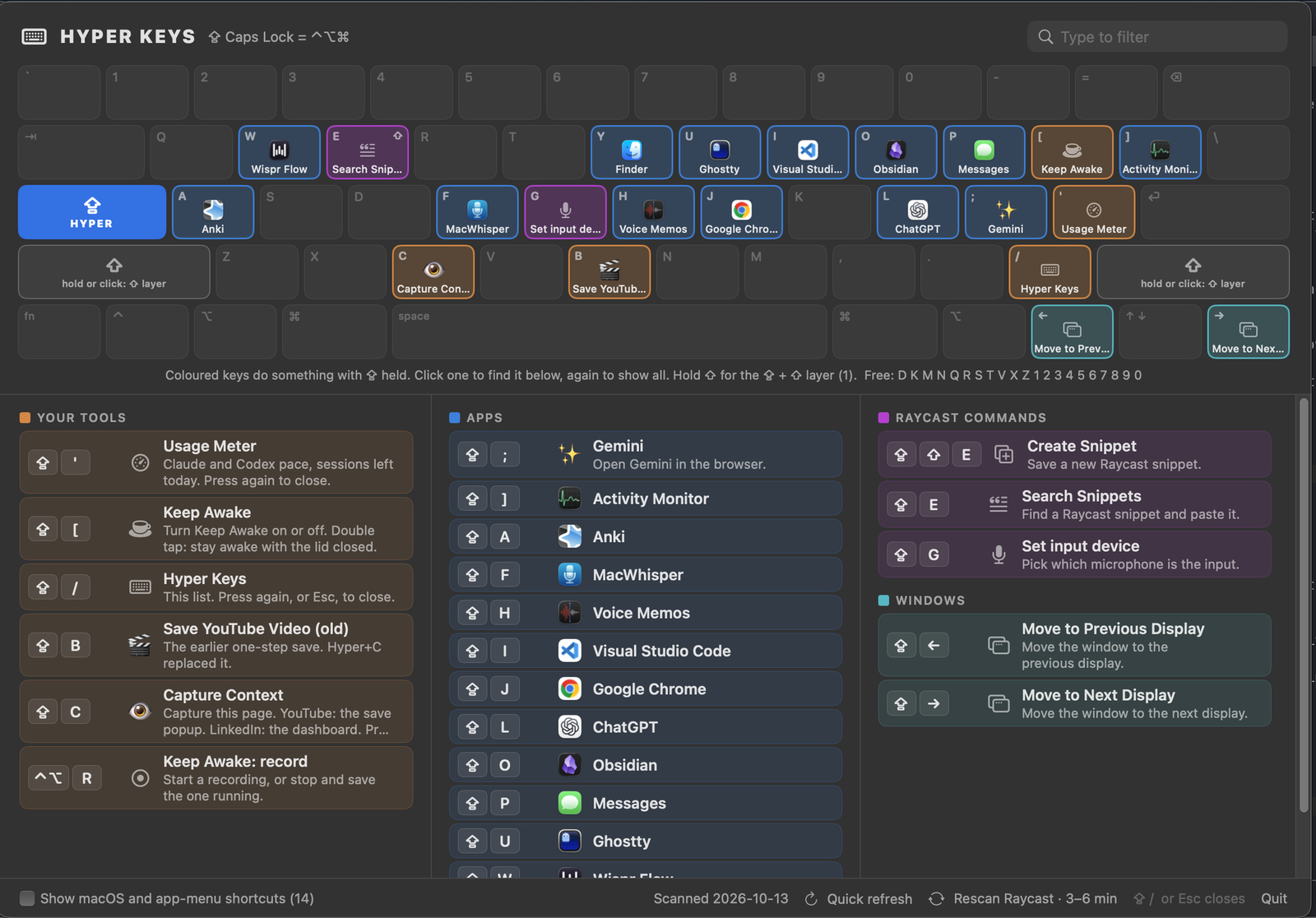1316x918 pixels.
Task: Click Quit in the bottom bar
Action: click(x=1274, y=898)
